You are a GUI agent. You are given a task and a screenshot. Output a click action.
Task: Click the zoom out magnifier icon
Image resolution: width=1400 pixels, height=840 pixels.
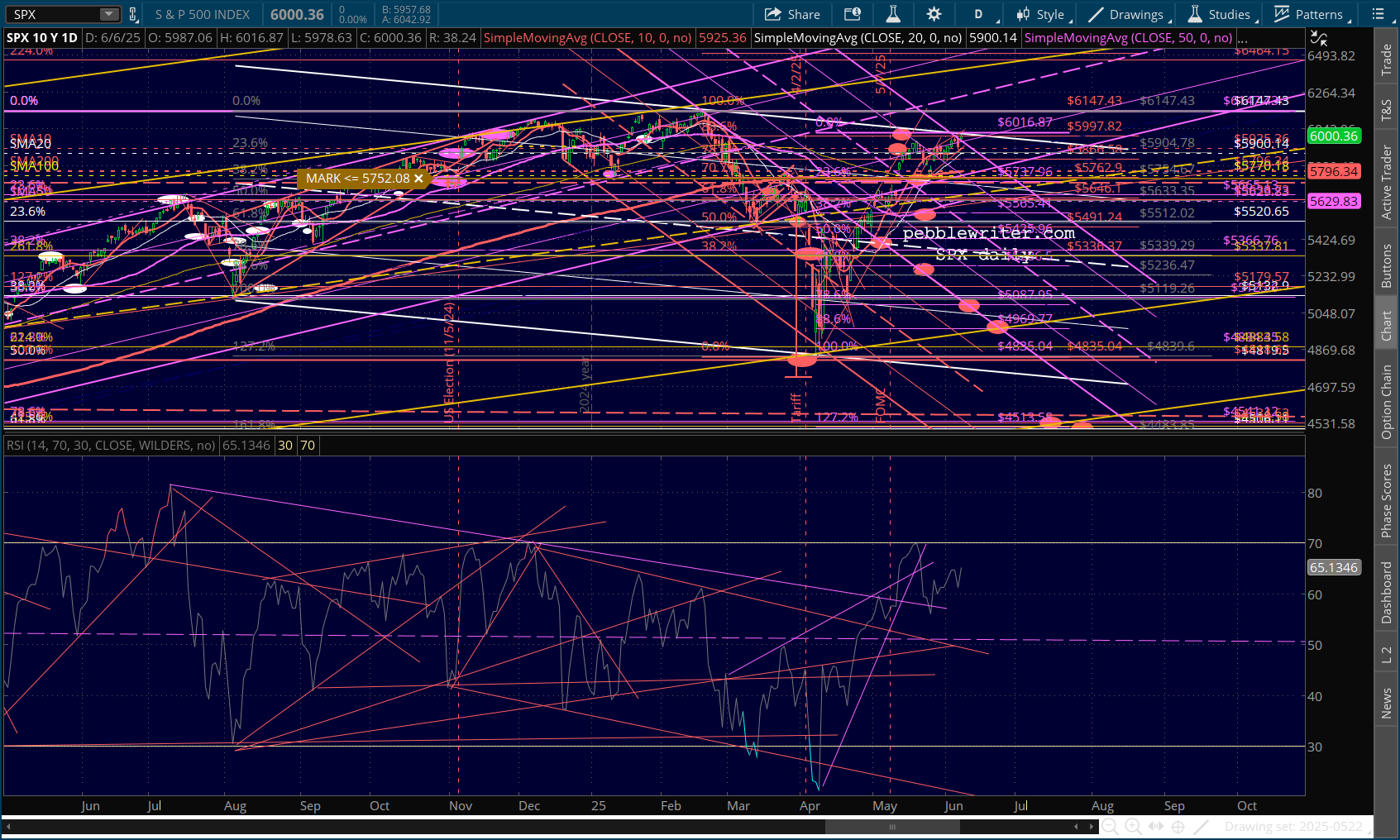1110,826
